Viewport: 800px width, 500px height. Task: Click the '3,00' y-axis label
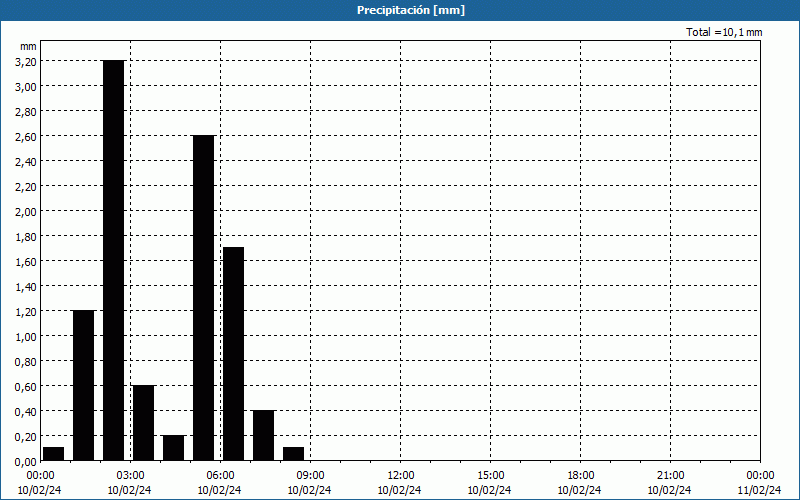tap(26, 86)
